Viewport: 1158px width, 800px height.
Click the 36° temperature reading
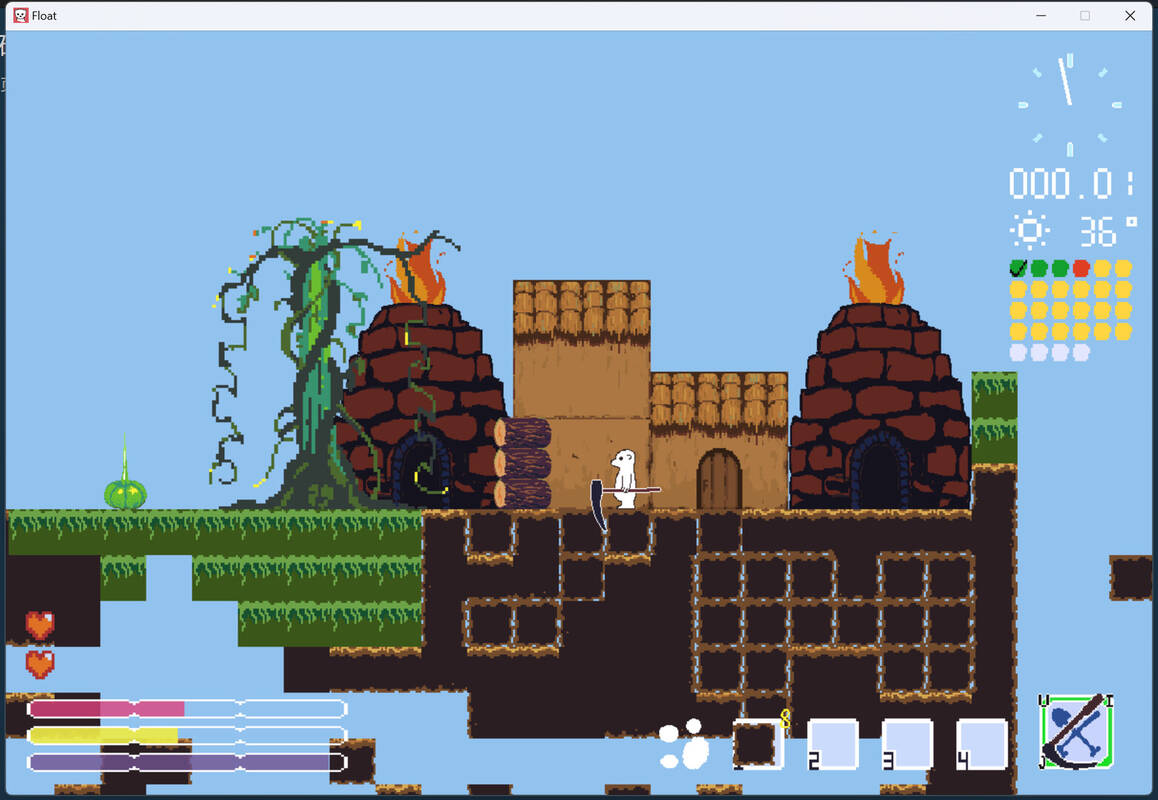click(x=1108, y=231)
